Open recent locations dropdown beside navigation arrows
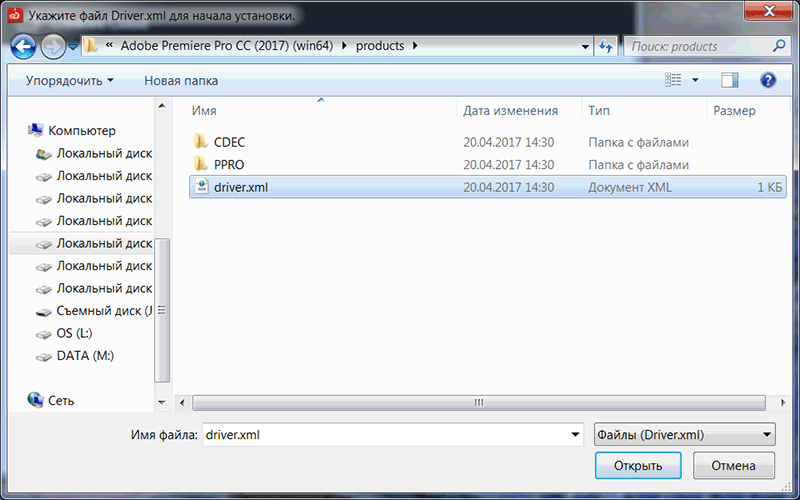Viewport: 800px width, 500px height. 73,47
